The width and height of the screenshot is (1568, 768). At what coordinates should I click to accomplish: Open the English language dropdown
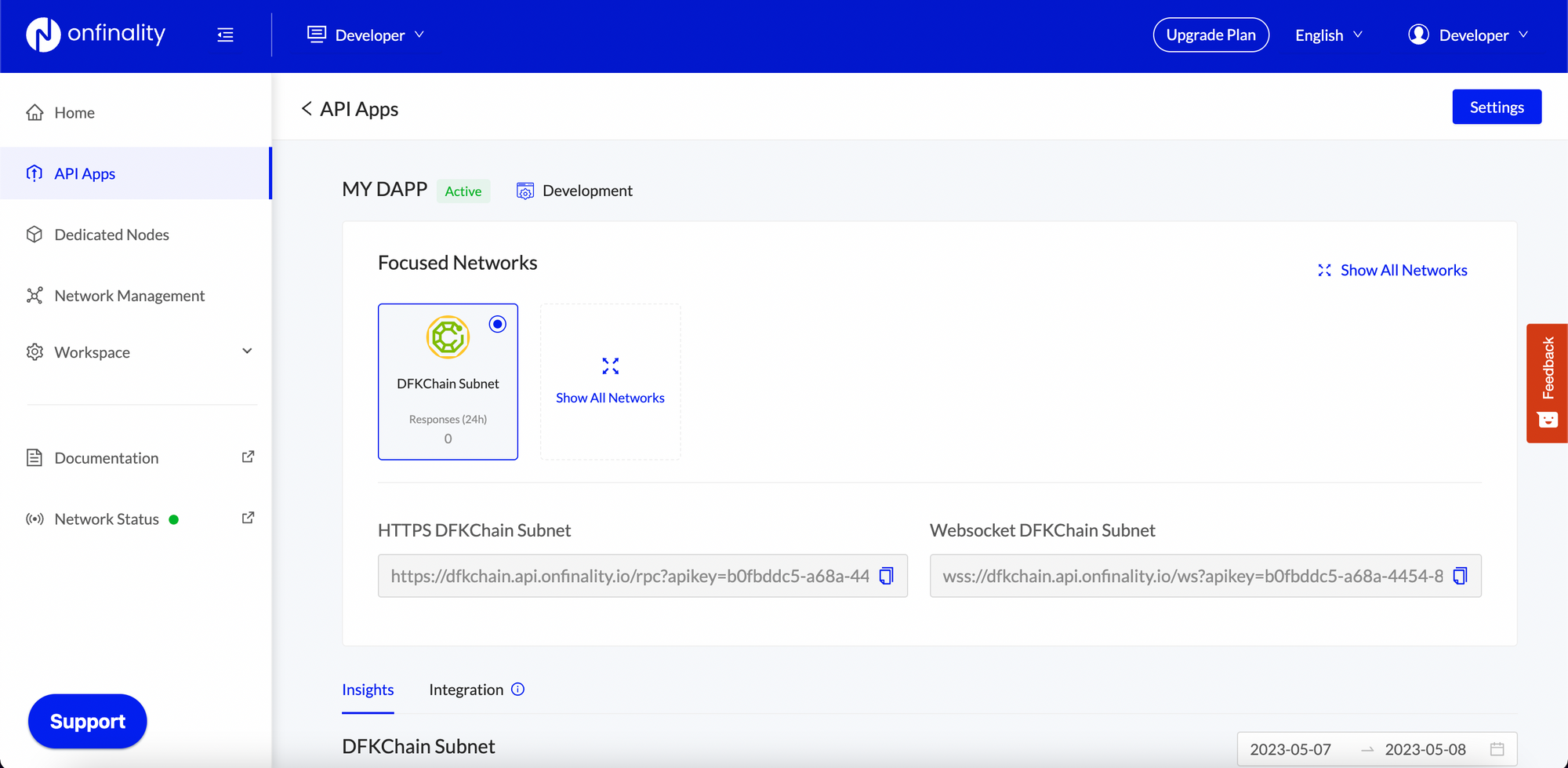1329,35
